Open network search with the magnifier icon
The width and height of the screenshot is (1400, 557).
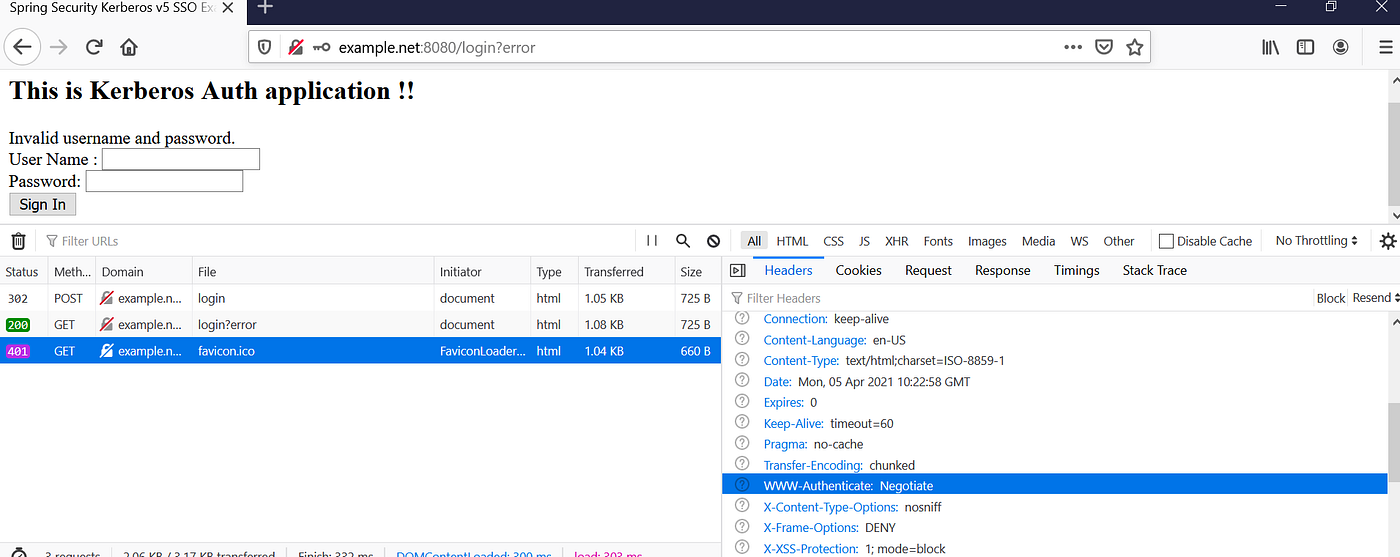coord(683,241)
